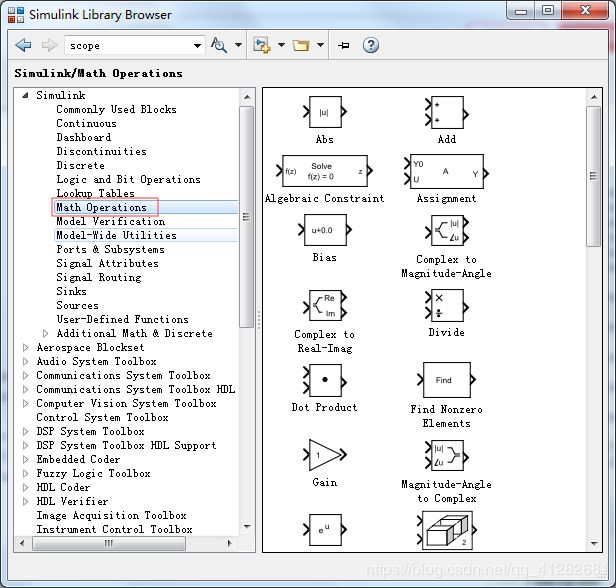Select the Bias block icon
Image resolution: width=616 pixels, height=588 pixels.
[x=325, y=230]
